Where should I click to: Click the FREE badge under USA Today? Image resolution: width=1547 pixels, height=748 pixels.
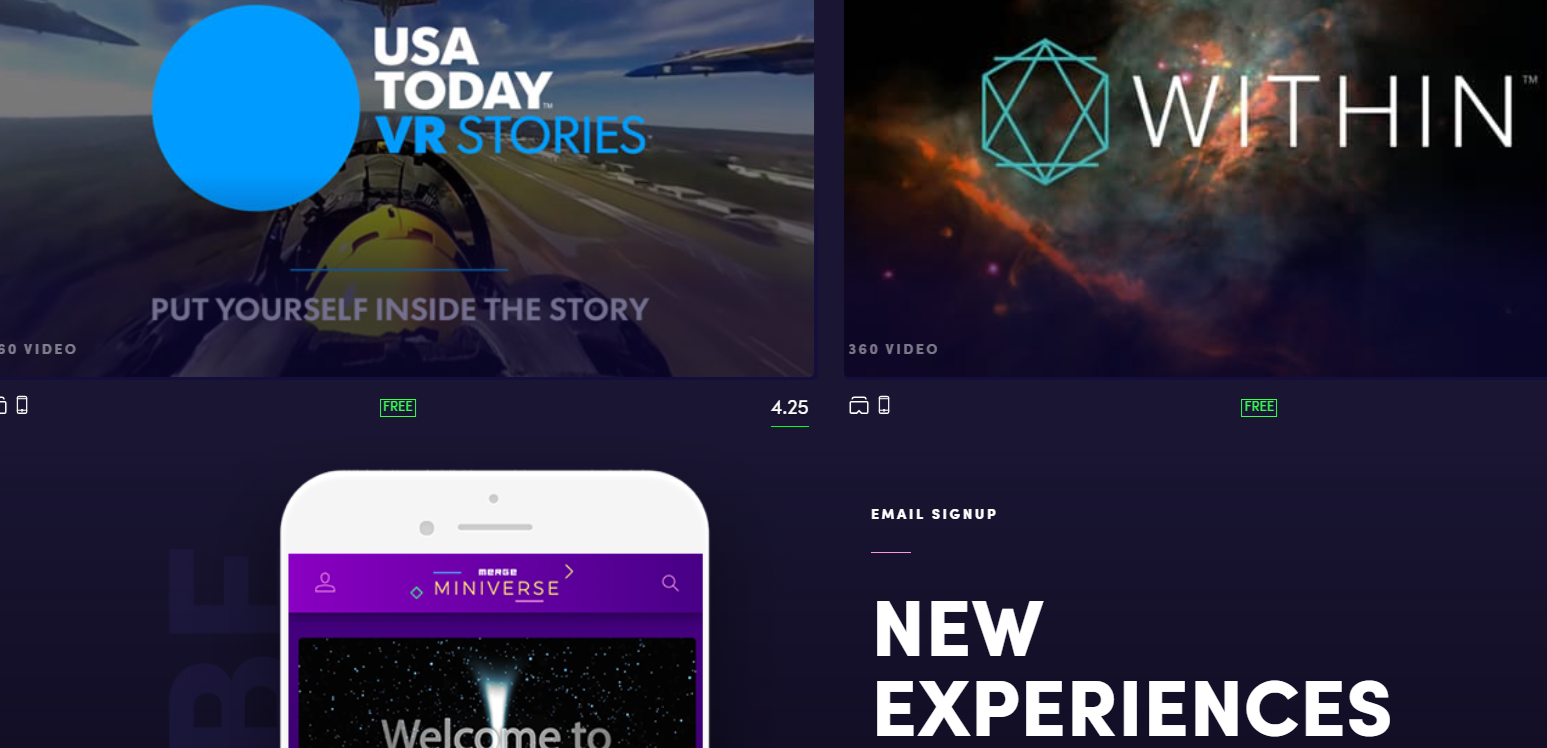[398, 407]
